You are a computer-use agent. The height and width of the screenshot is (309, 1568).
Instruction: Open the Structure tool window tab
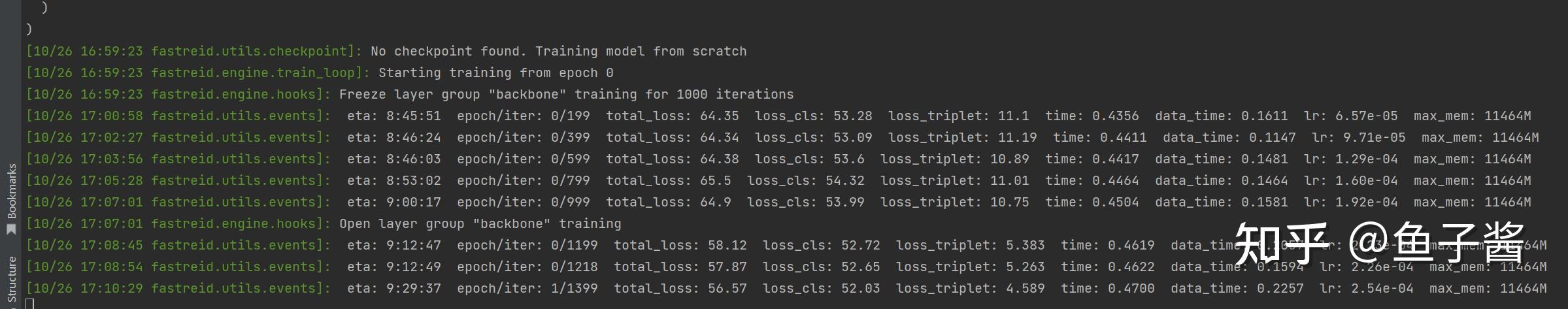tap(11, 280)
